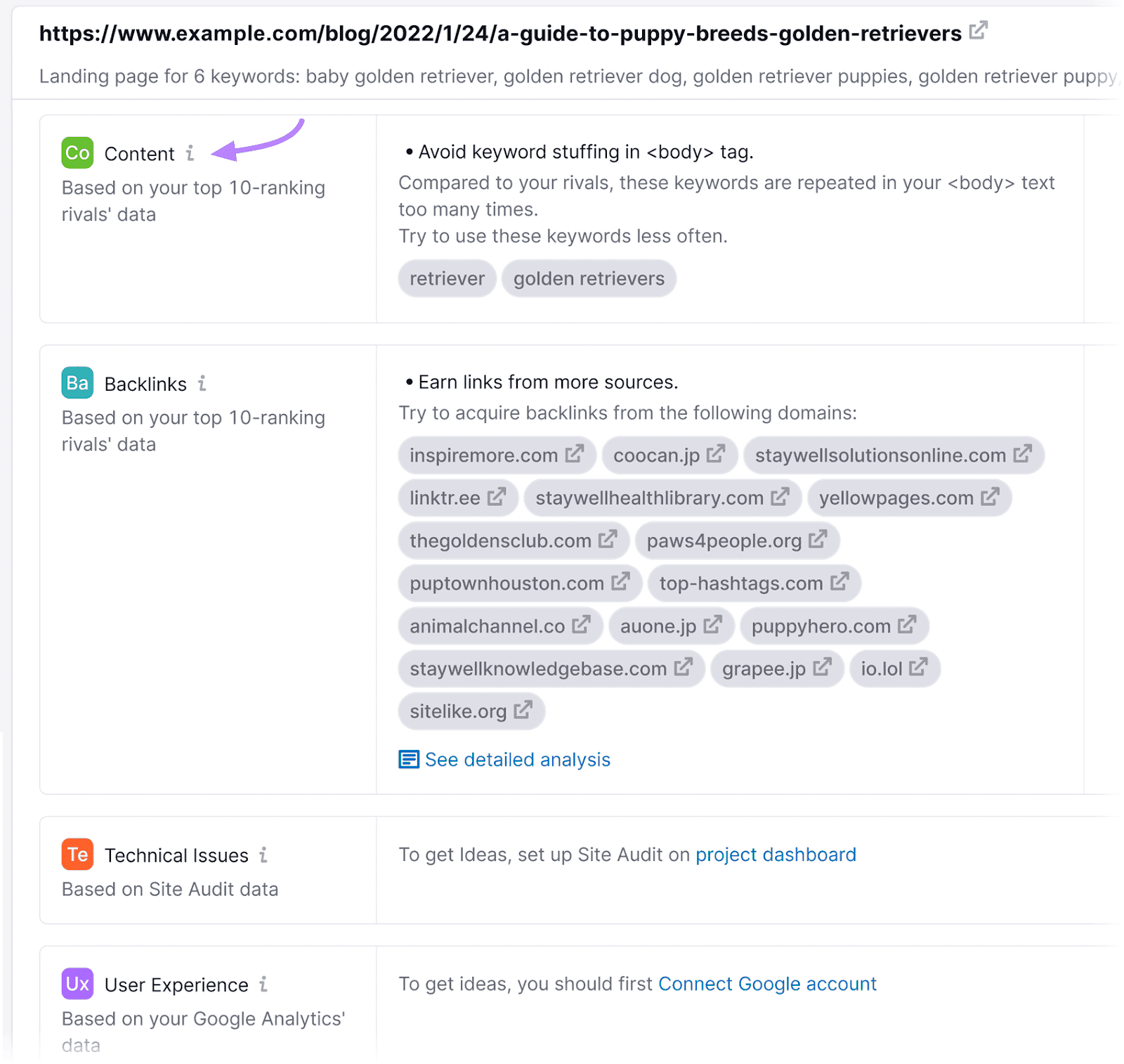Open the info tooltip next to Content

tap(190, 153)
